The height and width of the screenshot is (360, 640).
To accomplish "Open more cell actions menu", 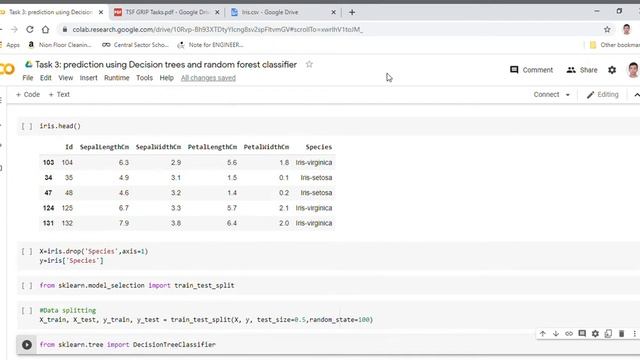I will [x=634, y=333].
